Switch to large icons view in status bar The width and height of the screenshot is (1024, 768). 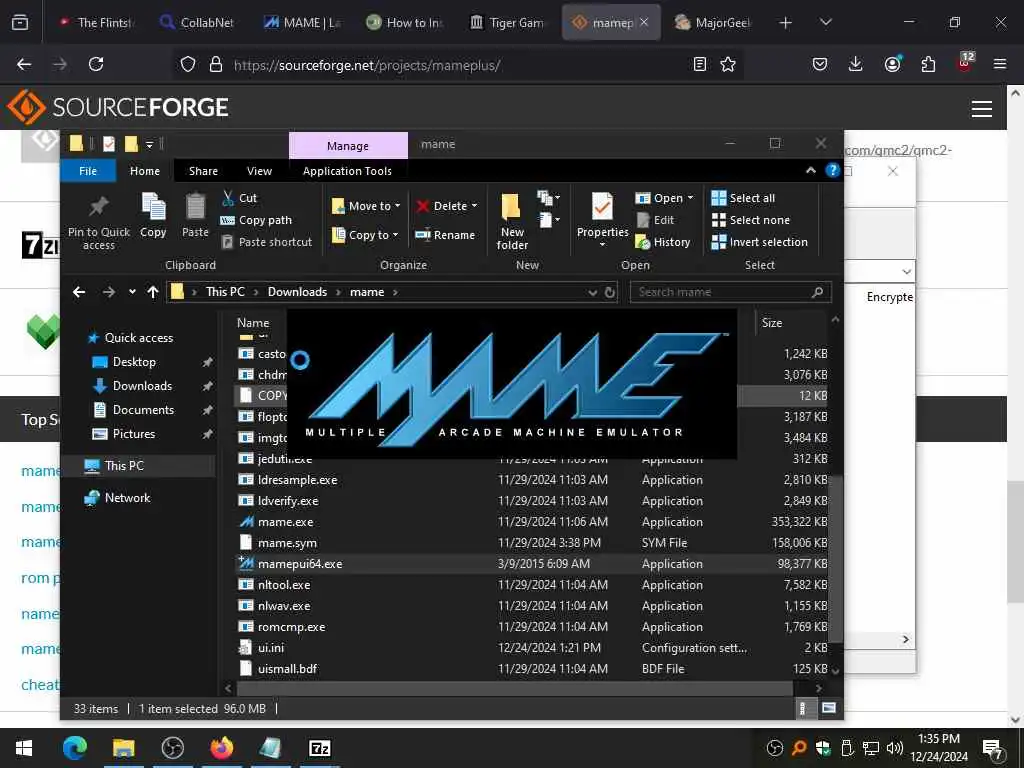(829, 708)
